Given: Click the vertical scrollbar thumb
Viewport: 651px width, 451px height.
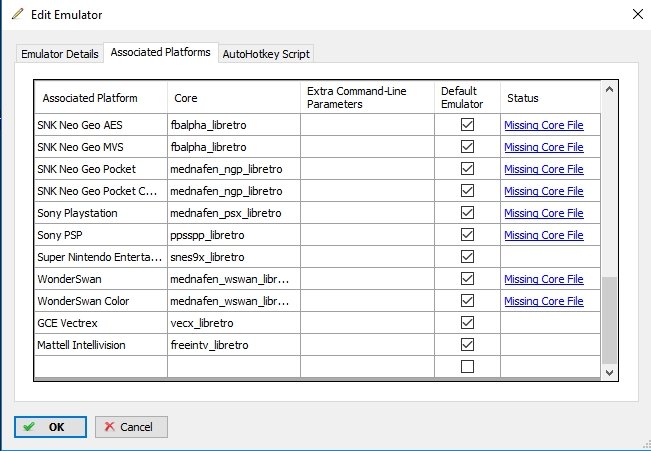Looking at the screenshot, I should [x=609, y=321].
